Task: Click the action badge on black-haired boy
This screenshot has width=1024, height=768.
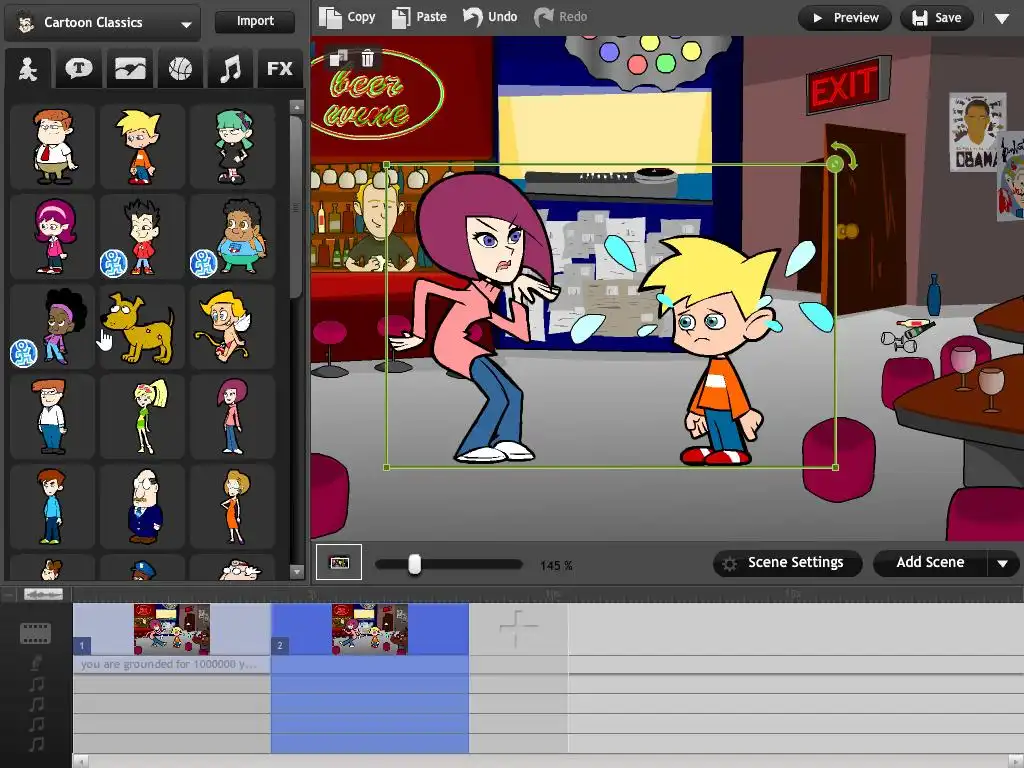Action: click(113, 264)
